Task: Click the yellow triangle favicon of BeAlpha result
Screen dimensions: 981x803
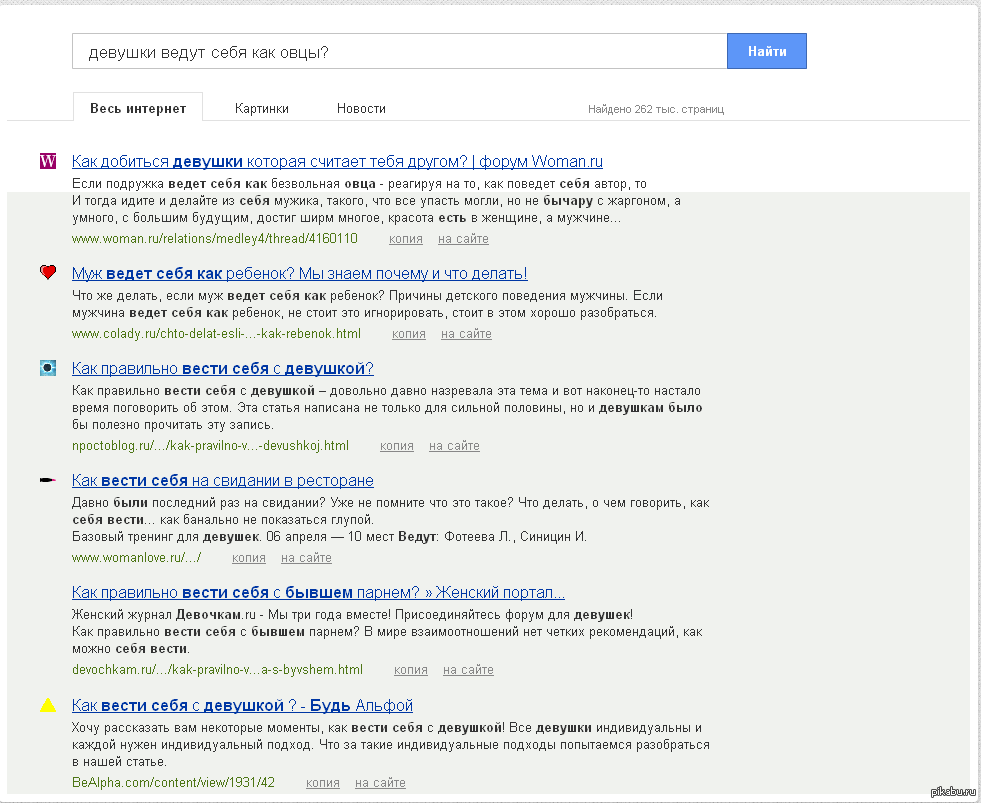Action: tap(48, 705)
